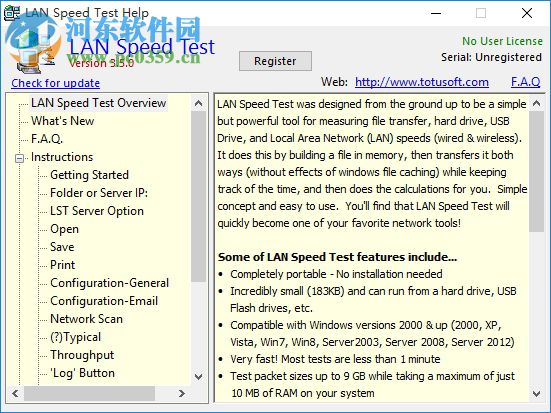
Task: Click tree panel scroll down arrow
Action: point(199,377)
